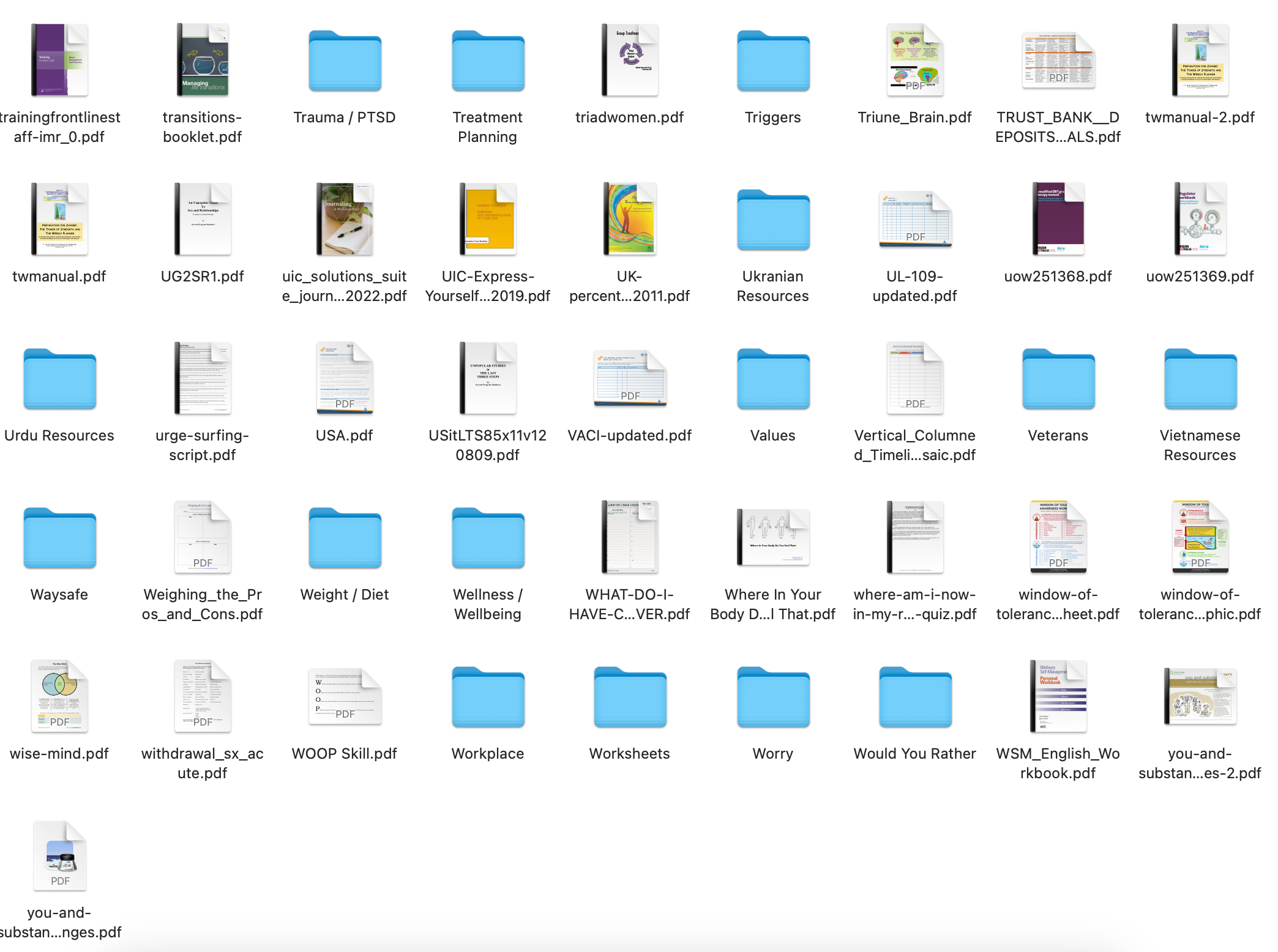
Task: Select the VACI-updated.pdf spreadsheet file
Action: (x=630, y=378)
